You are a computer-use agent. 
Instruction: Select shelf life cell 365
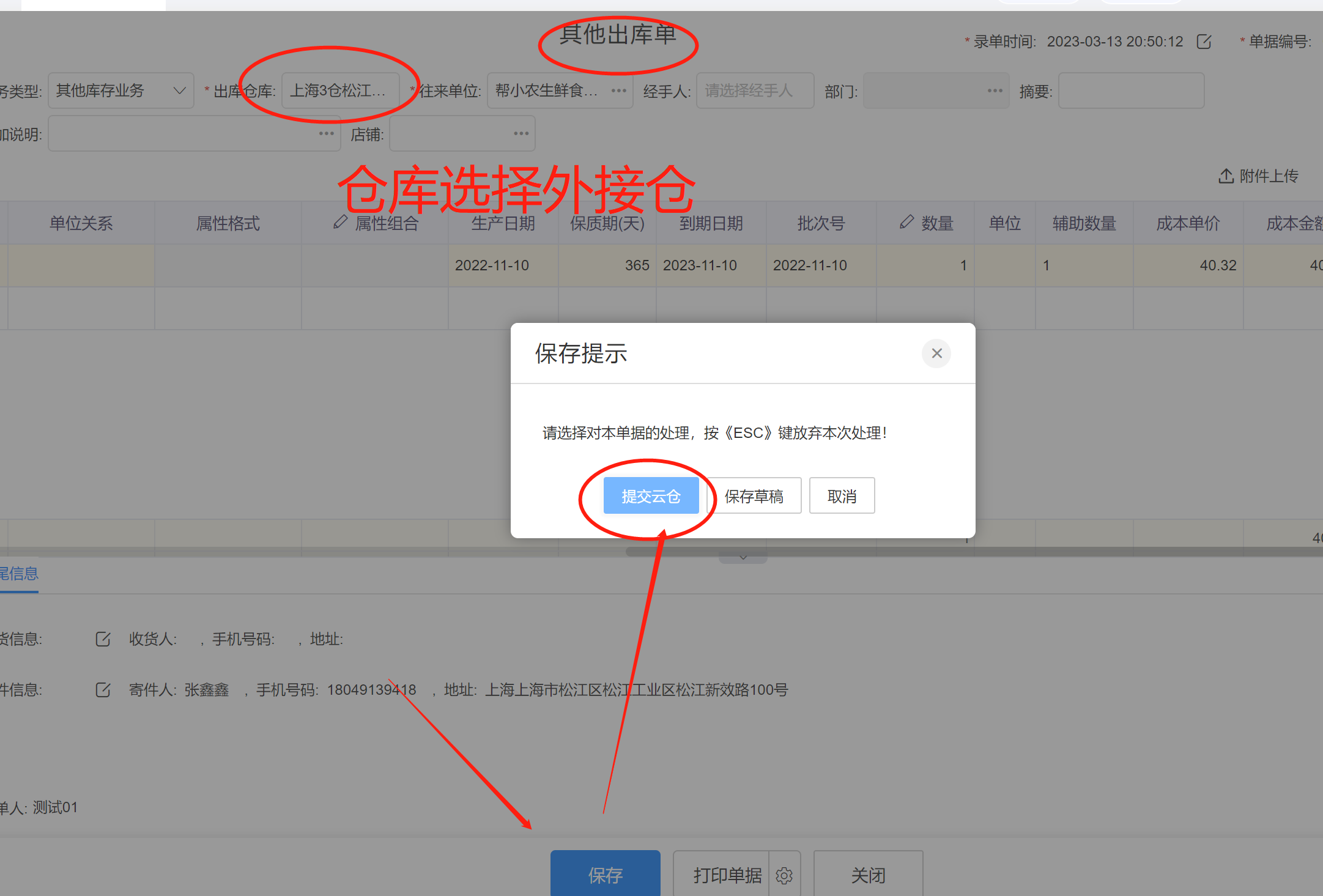(607, 265)
